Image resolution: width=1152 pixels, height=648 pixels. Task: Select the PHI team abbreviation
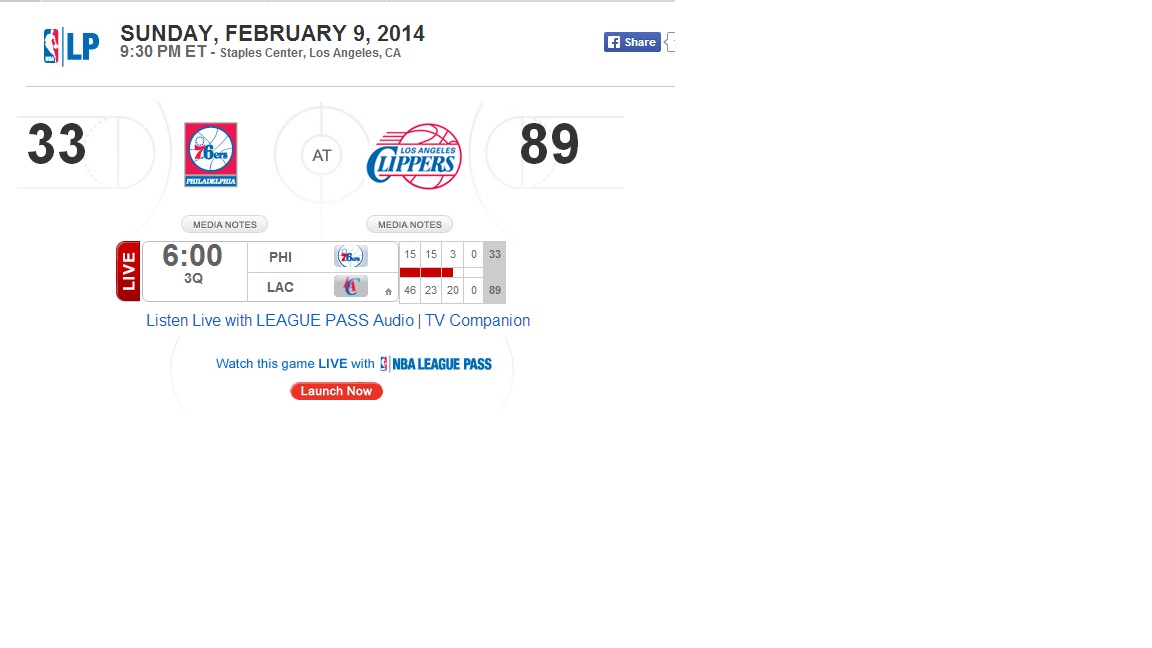[x=281, y=257]
